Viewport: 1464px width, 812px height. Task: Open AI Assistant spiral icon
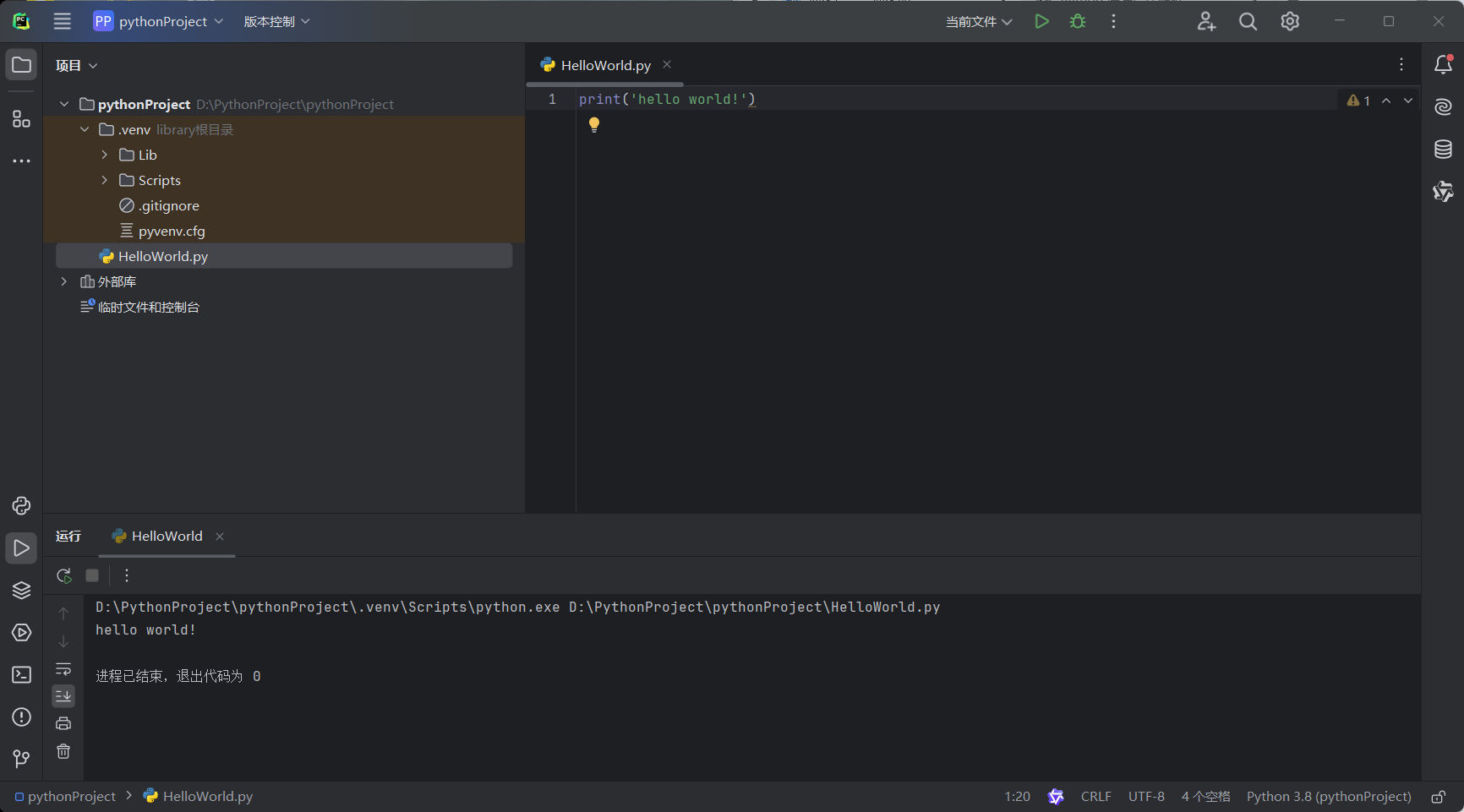1443,106
